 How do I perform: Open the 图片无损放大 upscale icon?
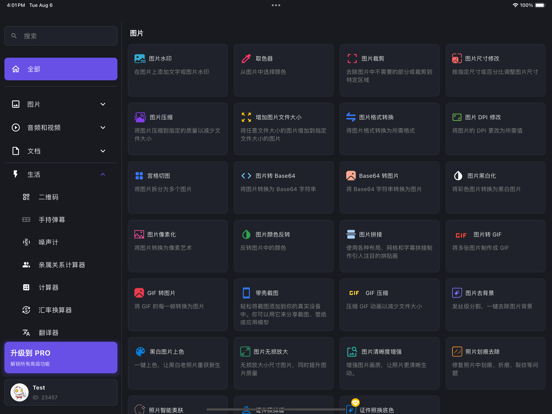point(245,351)
